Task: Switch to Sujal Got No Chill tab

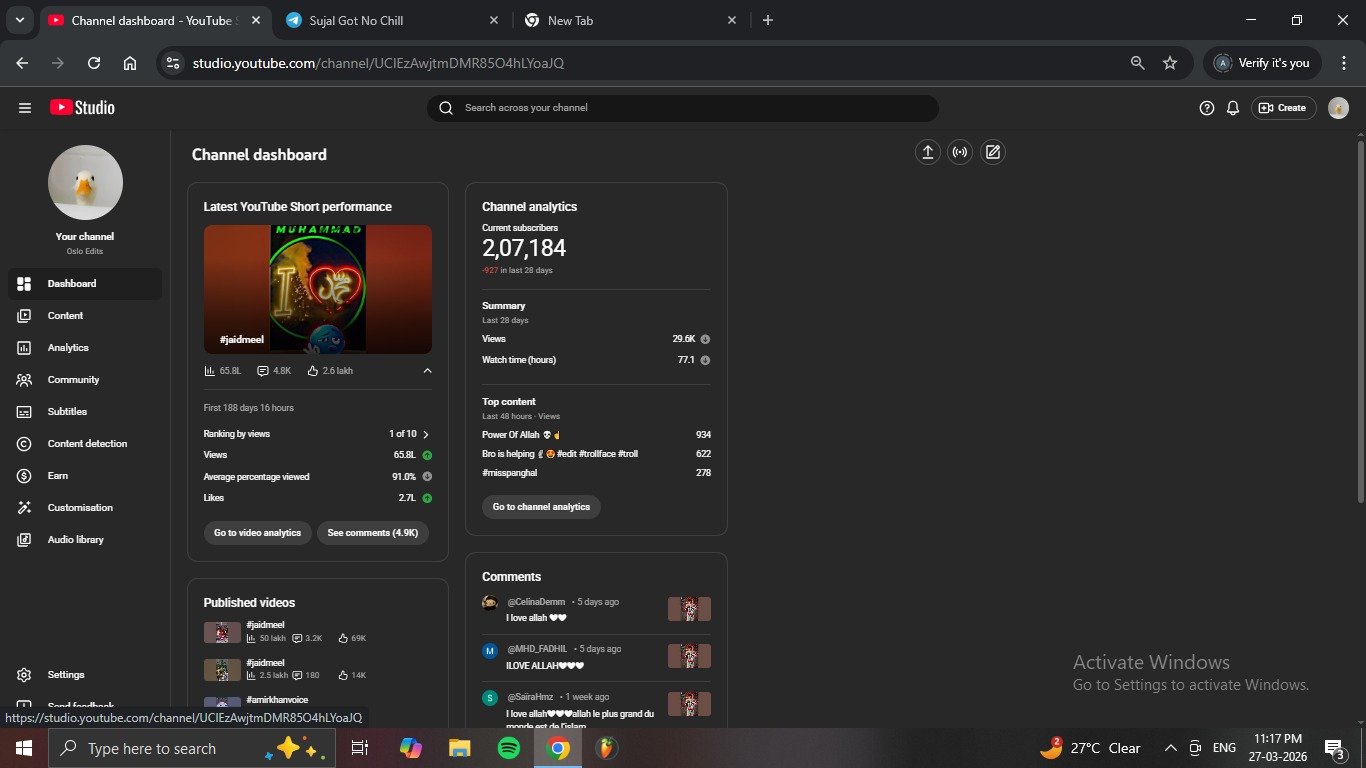Action: click(x=390, y=20)
